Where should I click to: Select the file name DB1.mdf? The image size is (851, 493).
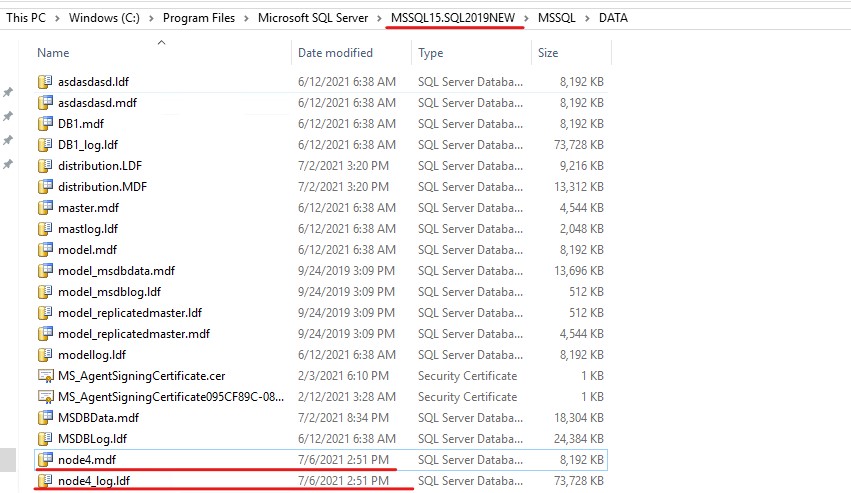[81, 124]
